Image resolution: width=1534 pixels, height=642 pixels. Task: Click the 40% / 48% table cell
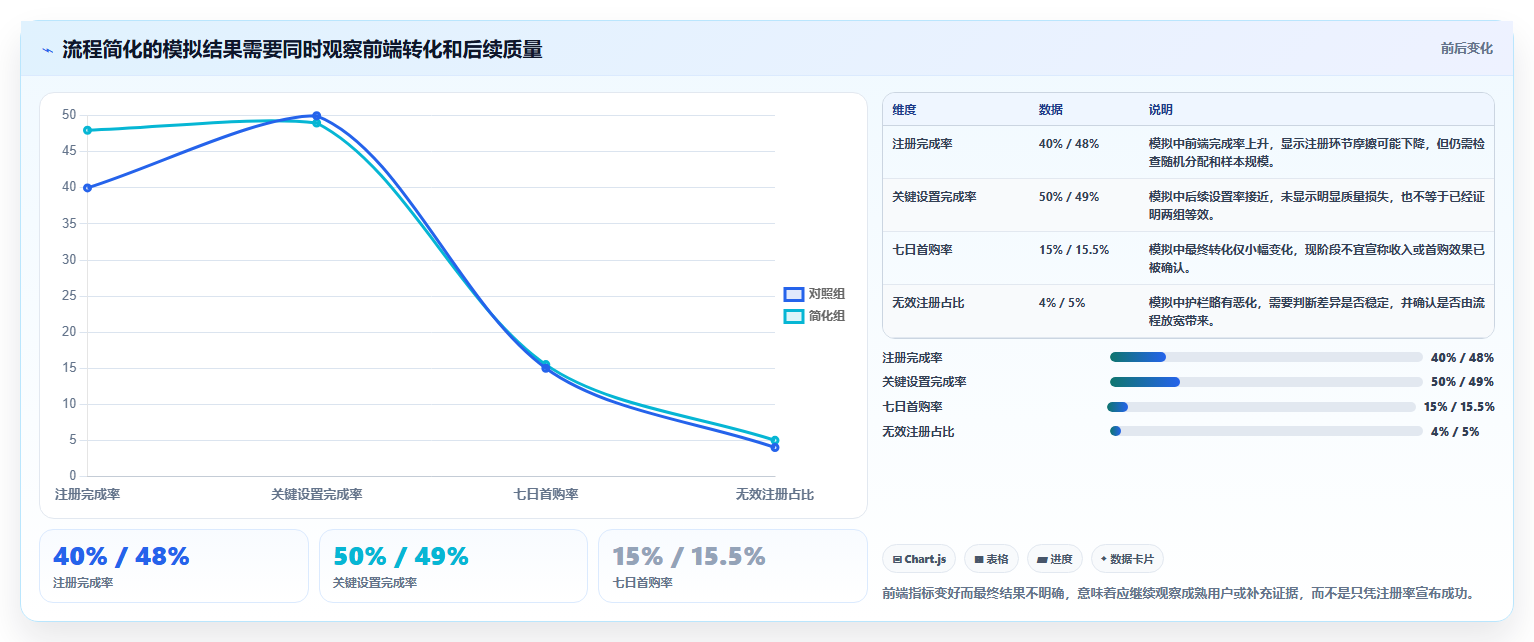point(1069,144)
